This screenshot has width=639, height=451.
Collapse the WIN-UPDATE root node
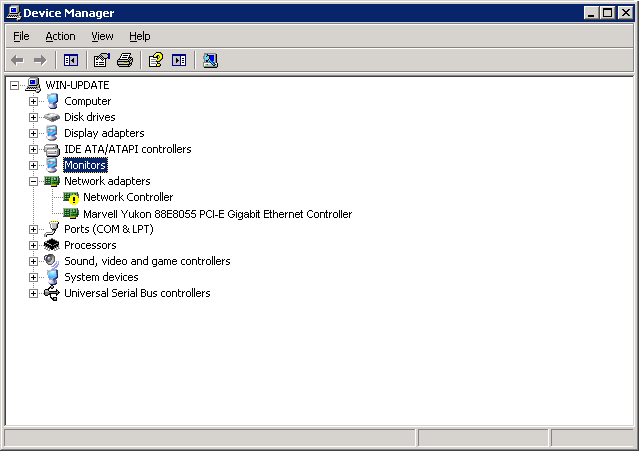tap(15, 86)
